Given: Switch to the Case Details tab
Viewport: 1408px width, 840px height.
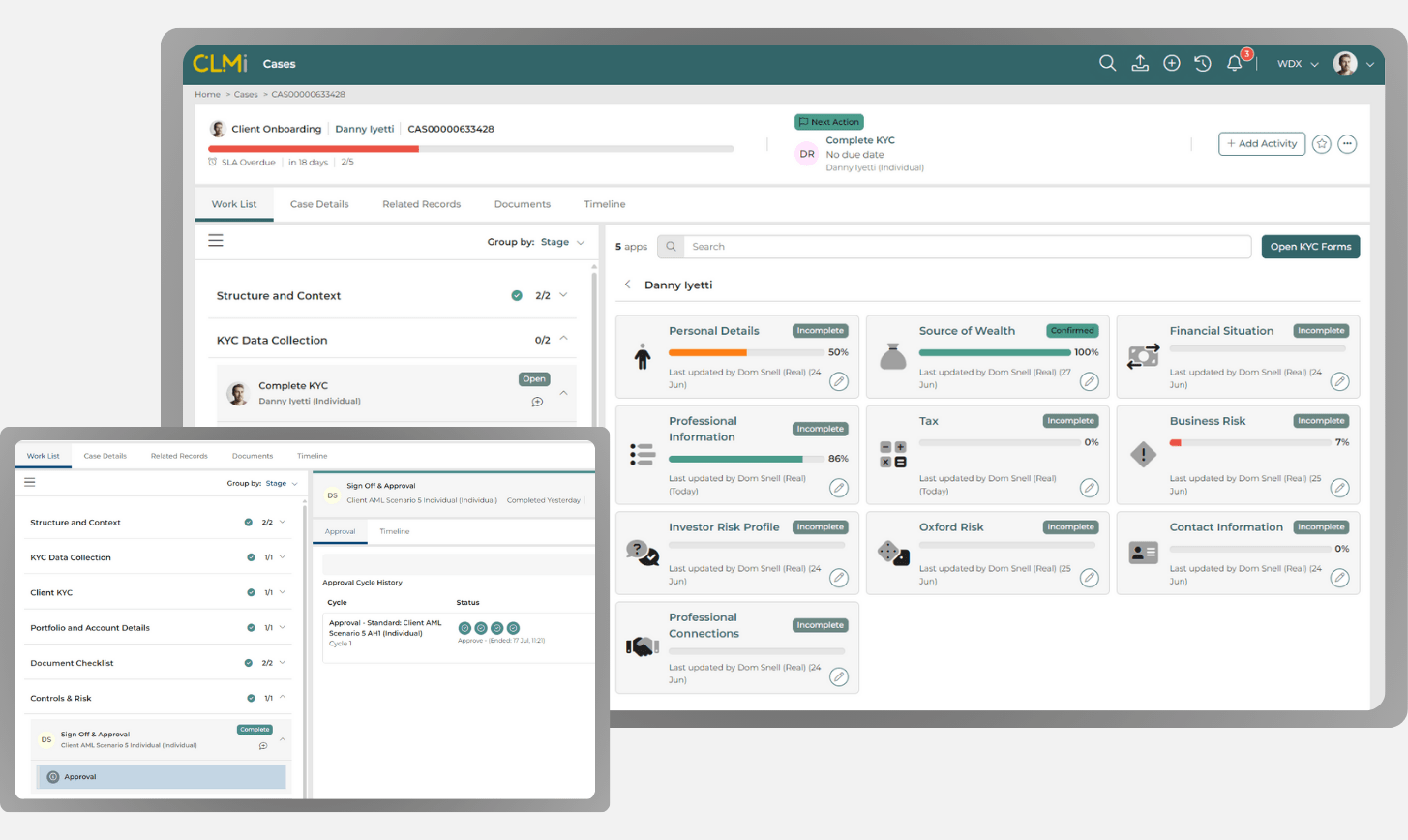Looking at the screenshot, I should pos(319,204).
